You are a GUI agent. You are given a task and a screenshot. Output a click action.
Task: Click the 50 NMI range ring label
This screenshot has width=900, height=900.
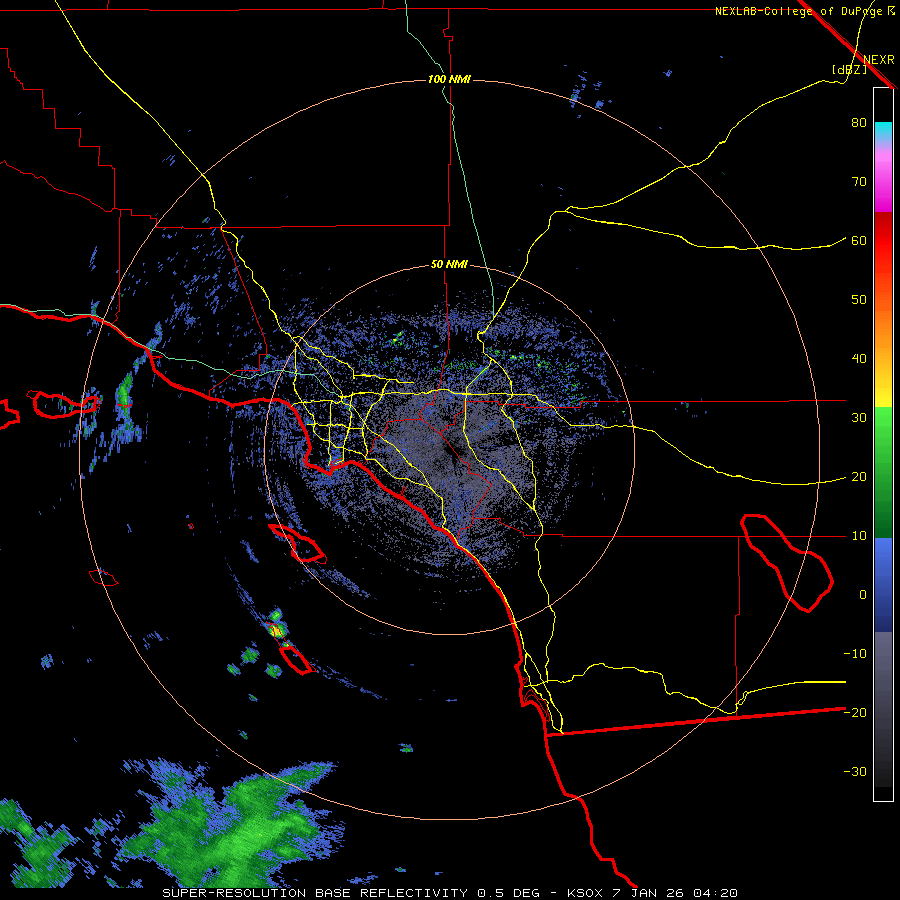[449, 265]
